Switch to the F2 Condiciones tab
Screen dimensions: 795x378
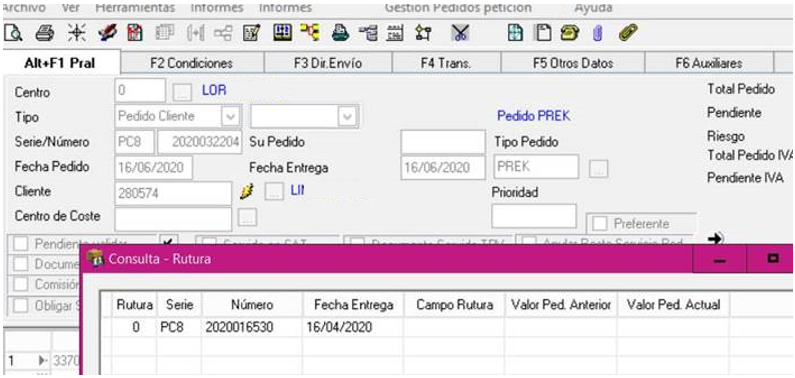coord(192,64)
